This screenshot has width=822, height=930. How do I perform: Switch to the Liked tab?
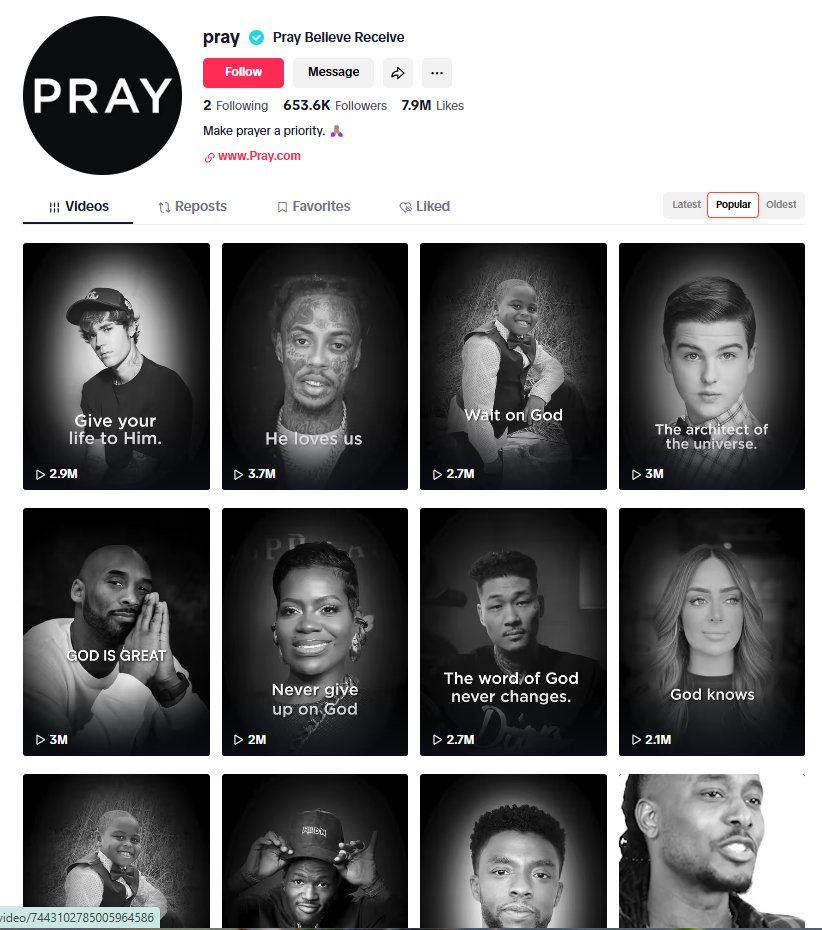pos(425,206)
